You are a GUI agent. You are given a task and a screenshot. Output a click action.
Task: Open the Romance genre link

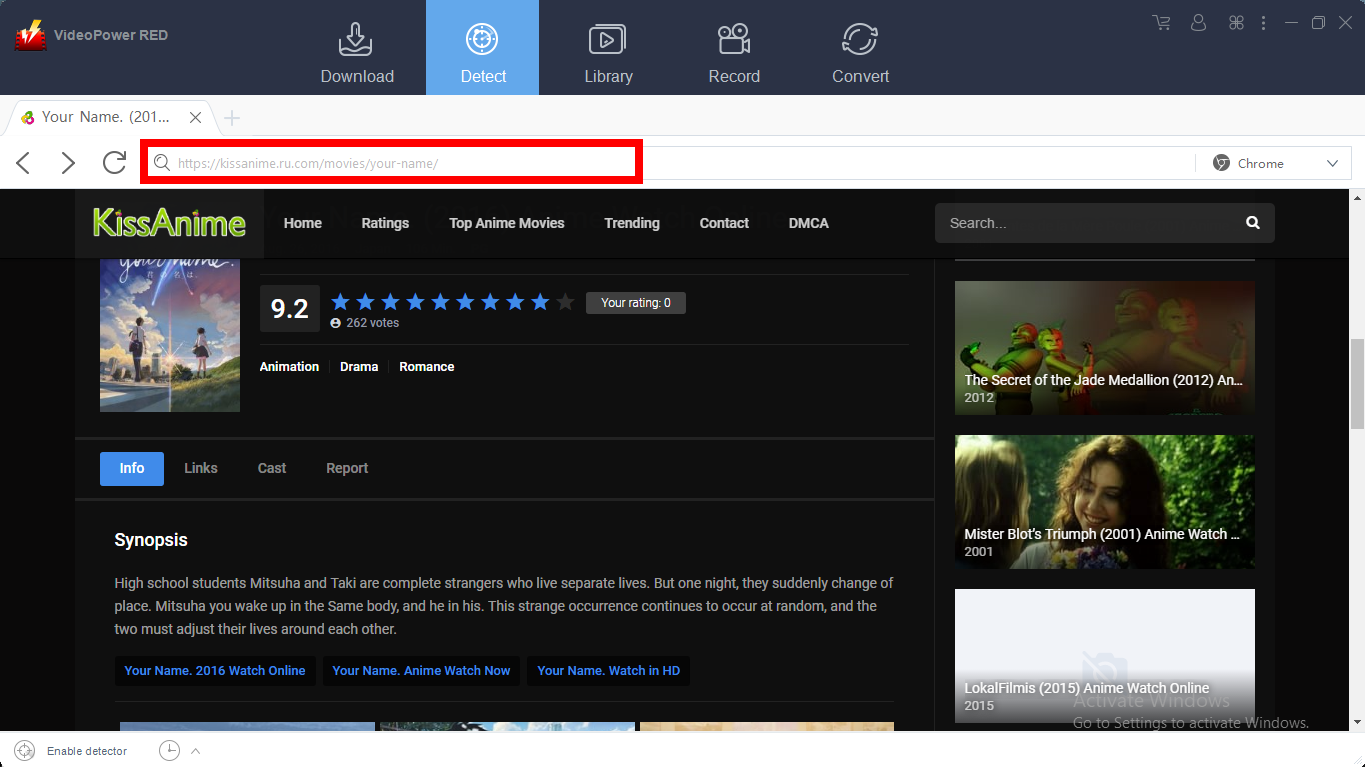pyautogui.click(x=427, y=367)
